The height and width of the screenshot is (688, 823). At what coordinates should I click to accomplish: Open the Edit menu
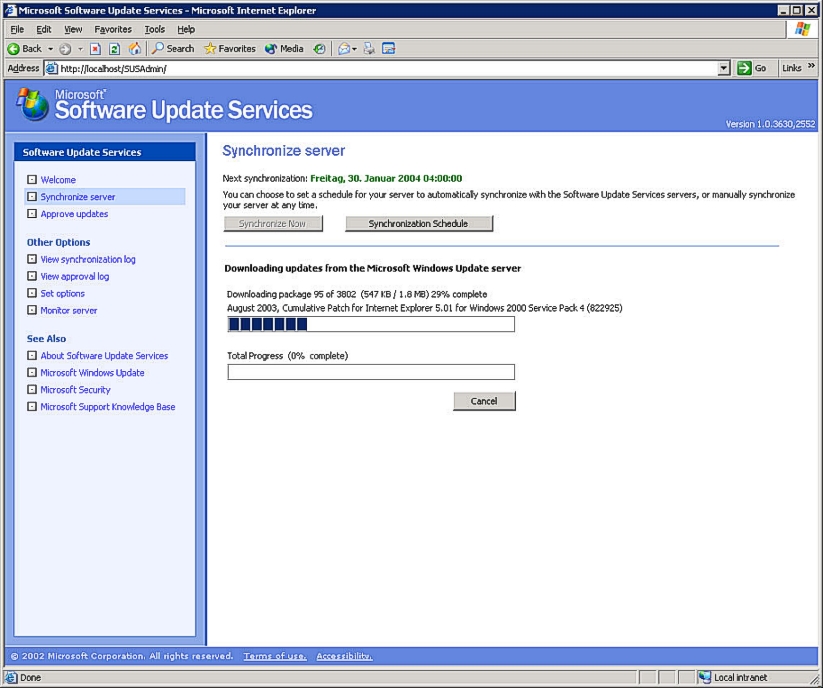(x=44, y=29)
